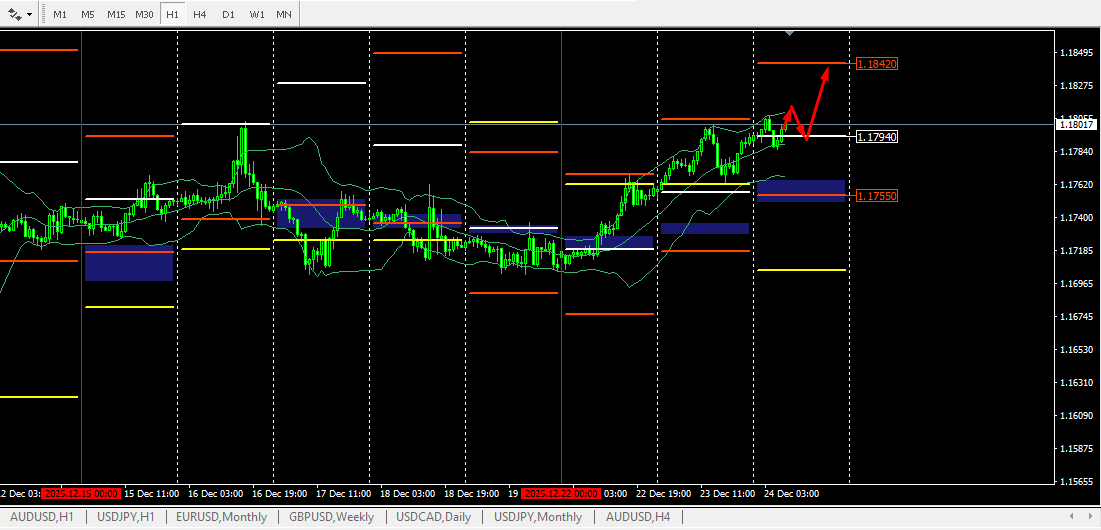Select the AUDUSD,H4 chart tab

(x=638, y=517)
